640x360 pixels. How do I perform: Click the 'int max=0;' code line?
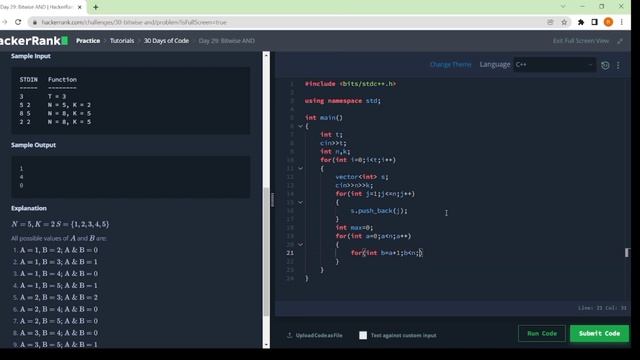tap(354, 228)
